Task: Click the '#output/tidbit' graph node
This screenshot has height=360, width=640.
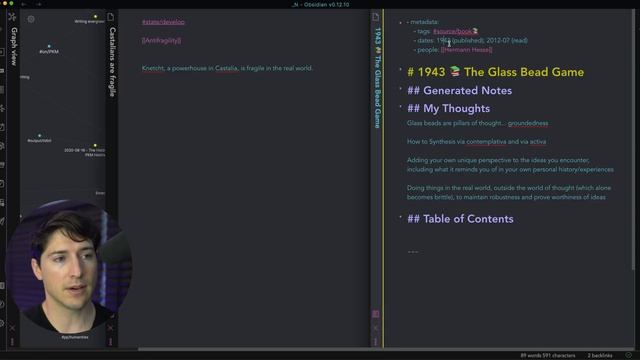Action: click(x=39, y=136)
